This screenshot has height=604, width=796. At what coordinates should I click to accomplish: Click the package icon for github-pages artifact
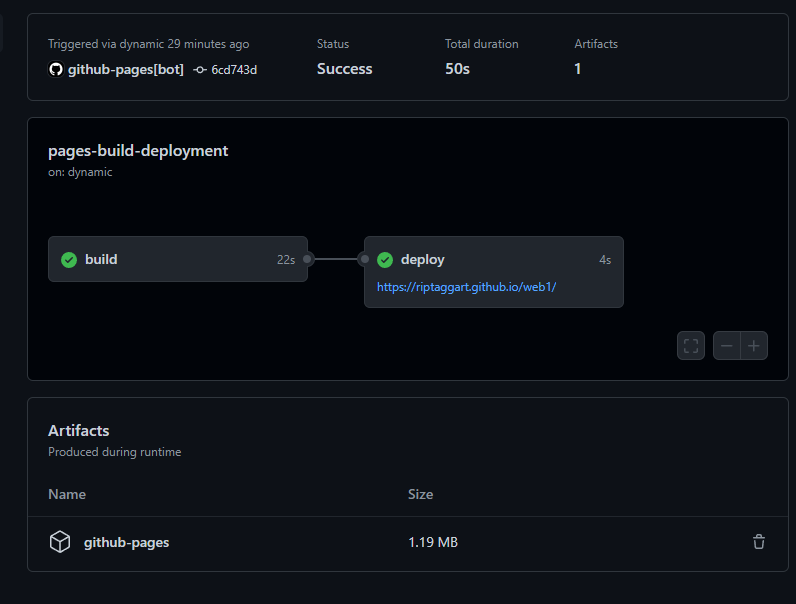[x=60, y=542]
